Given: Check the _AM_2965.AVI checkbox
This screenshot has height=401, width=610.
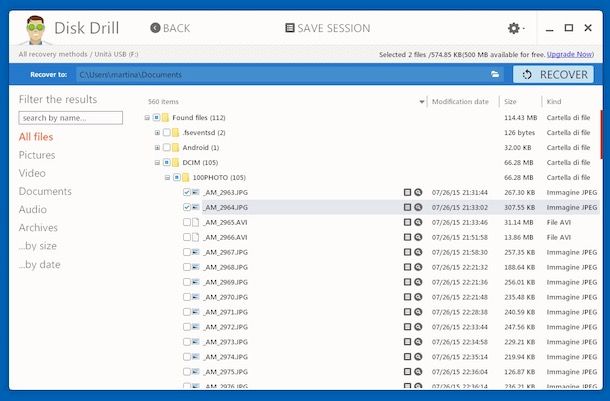Looking at the screenshot, I should click(x=187, y=222).
